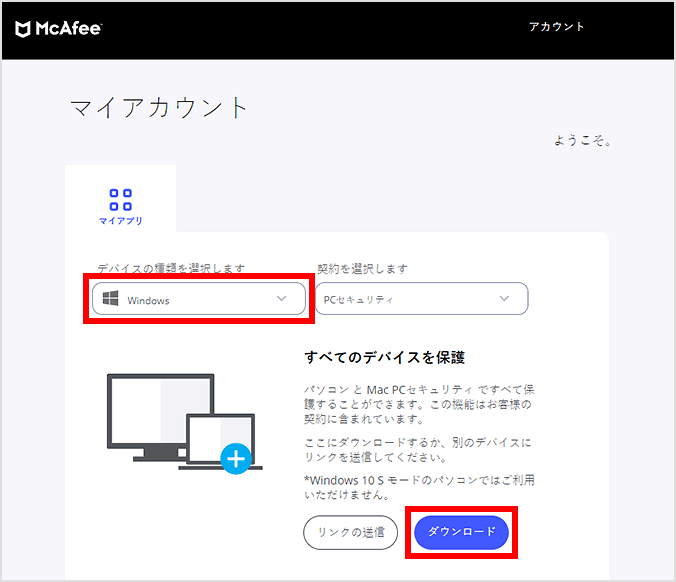Click the デバイスの種類を選択します label
This screenshot has height=582, width=676.
[171, 269]
